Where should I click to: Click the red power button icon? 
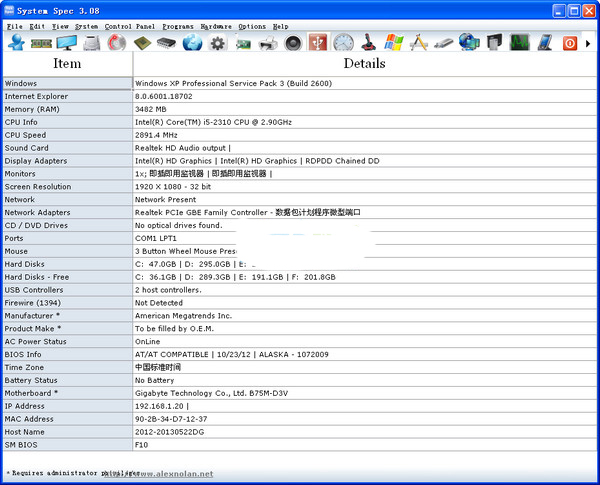point(569,43)
